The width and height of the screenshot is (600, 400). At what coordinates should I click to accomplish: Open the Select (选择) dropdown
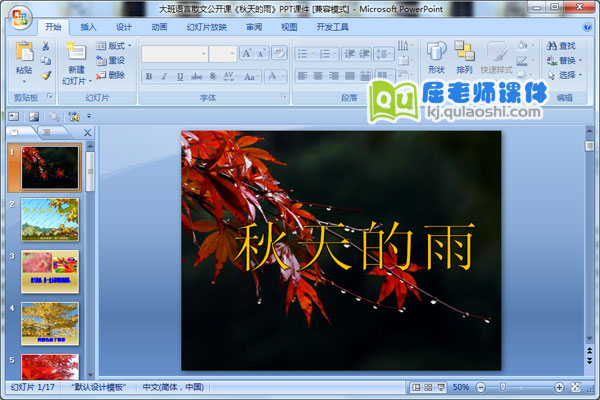(x=580, y=75)
